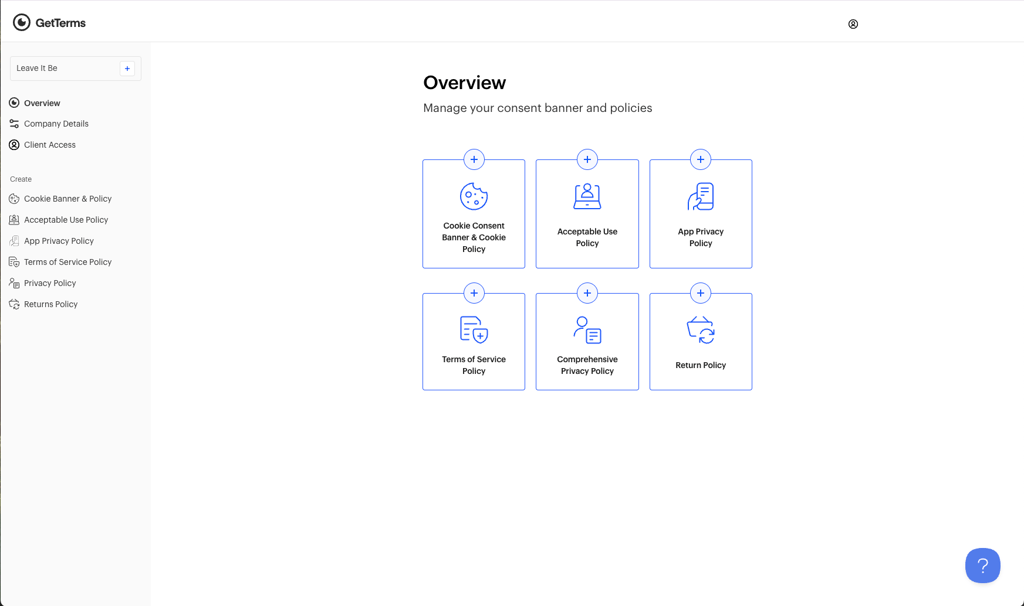Click the GetTerms logo icon
Image resolution: width=1024 pixels, height=606 pixels.
(22, 23)
